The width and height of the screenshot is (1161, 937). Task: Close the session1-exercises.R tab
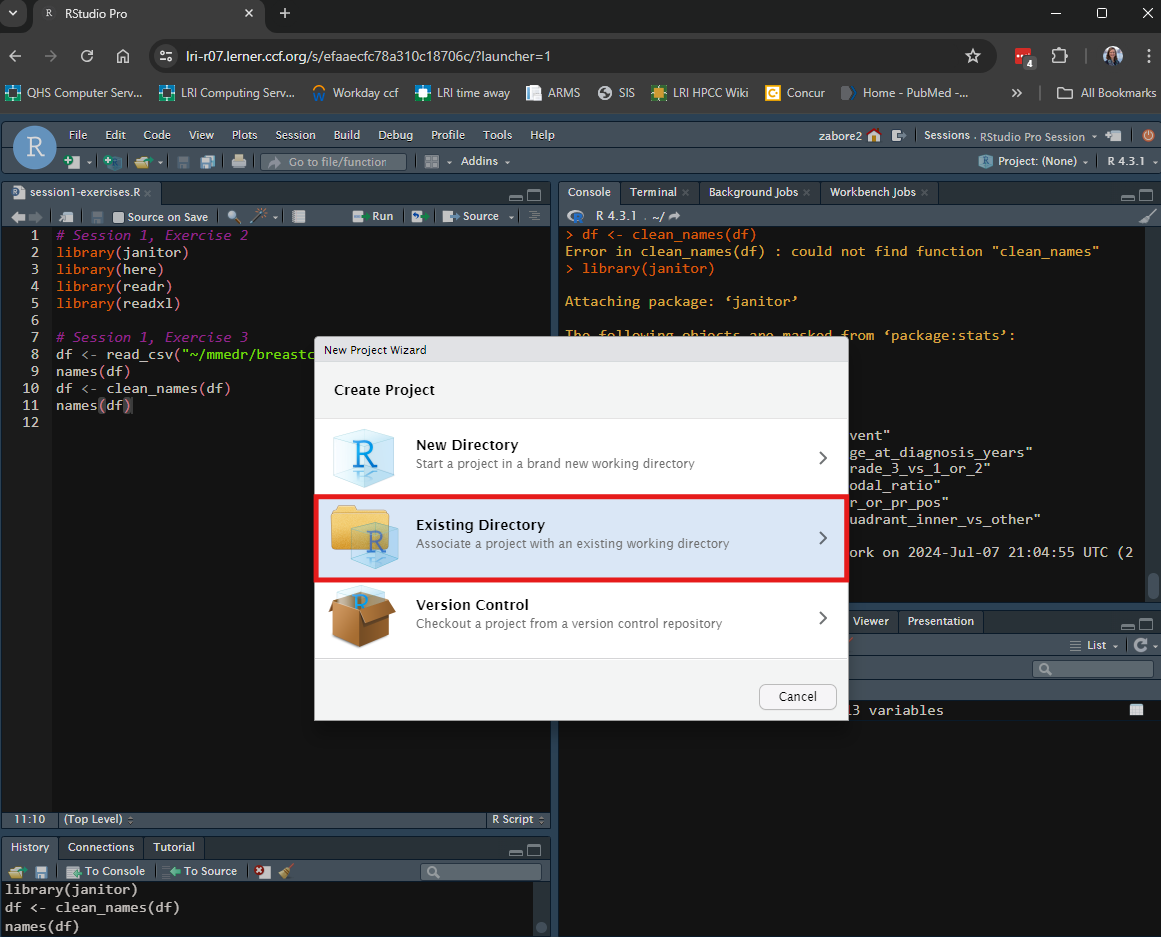pos(148,193)
